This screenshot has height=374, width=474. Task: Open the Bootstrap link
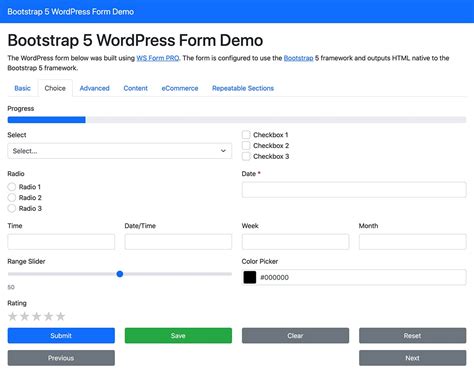(x=298, y=58)
